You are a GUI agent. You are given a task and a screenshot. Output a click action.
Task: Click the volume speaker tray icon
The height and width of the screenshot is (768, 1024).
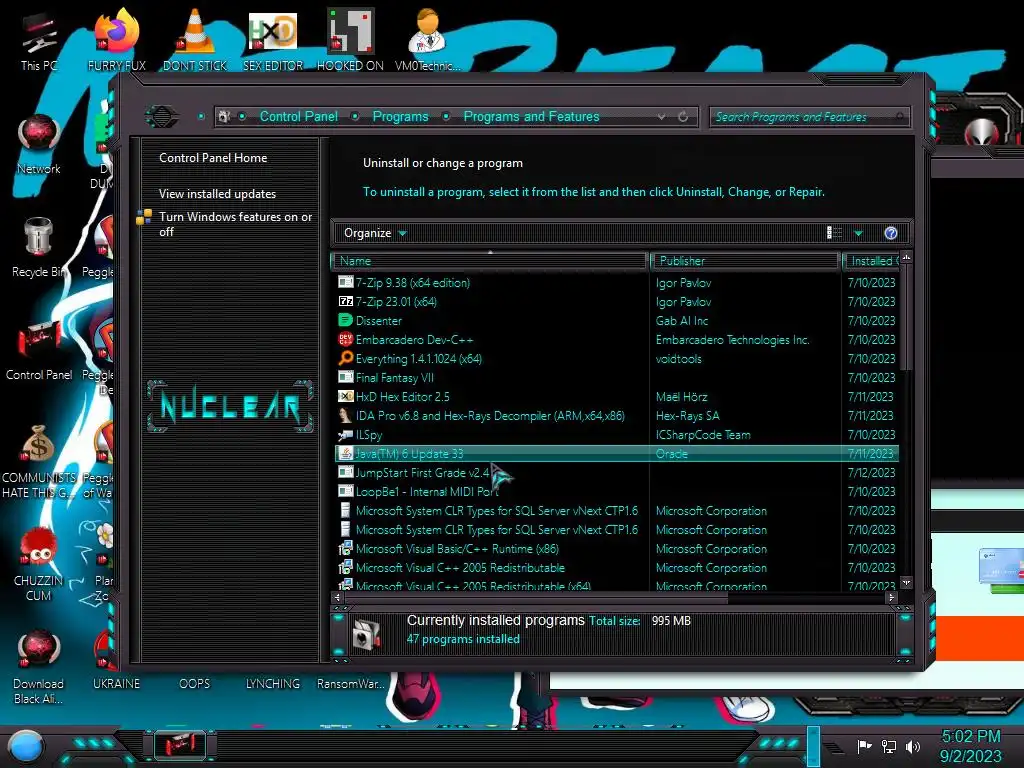(913, 746)
